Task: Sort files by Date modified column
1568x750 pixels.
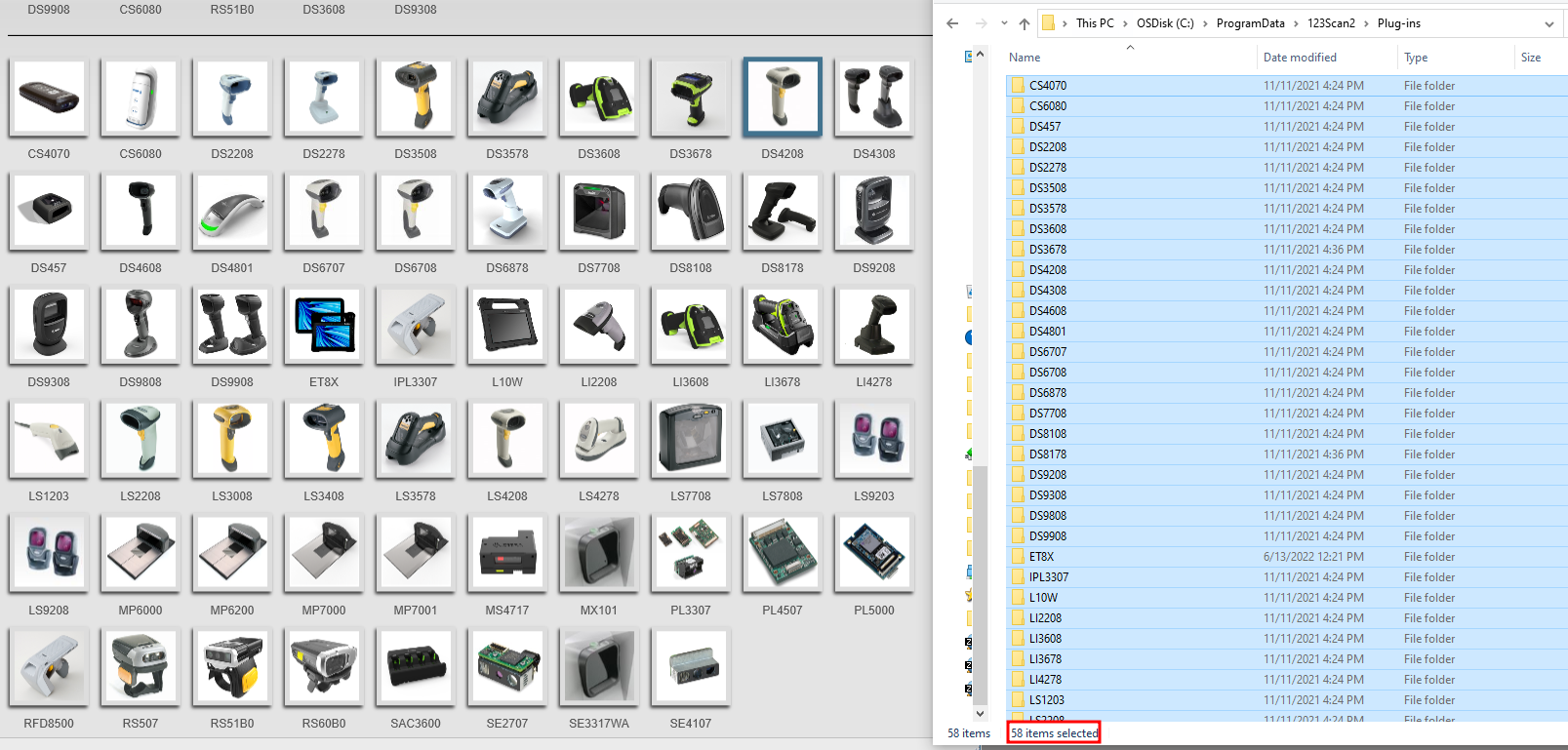Action: (x=1300, y=58)
